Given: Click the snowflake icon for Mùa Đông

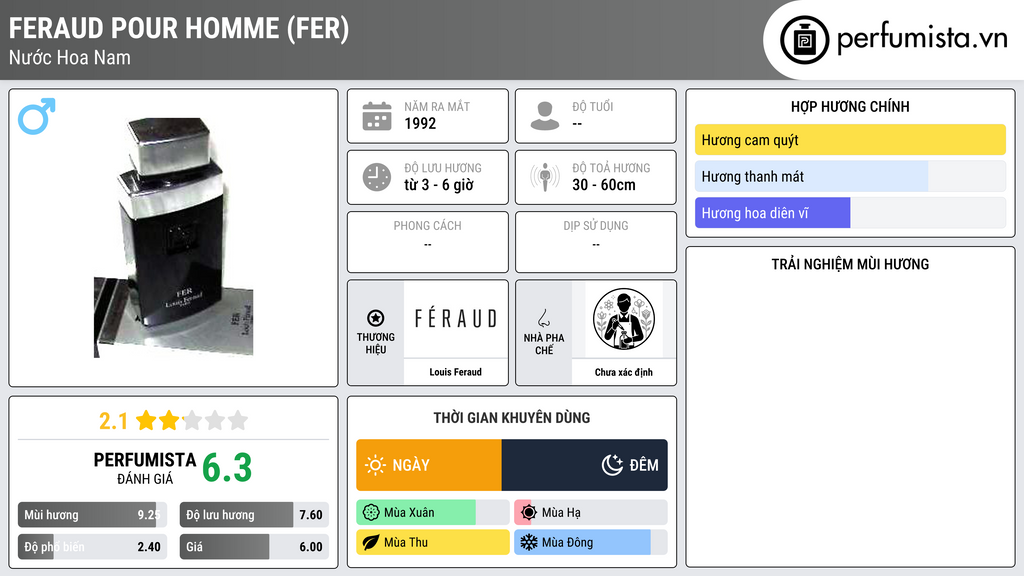Looking at the screenshot, I should tap(528, 542).
